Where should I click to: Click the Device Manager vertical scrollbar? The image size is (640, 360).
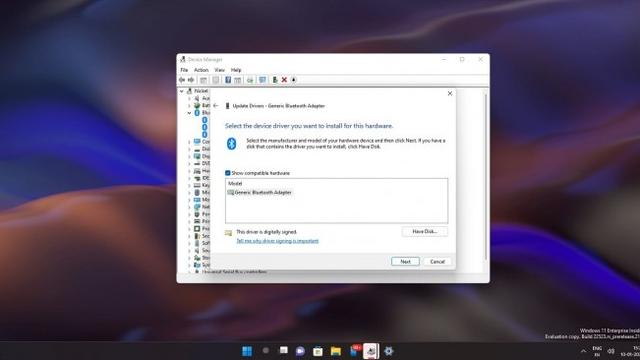(486, 177)
